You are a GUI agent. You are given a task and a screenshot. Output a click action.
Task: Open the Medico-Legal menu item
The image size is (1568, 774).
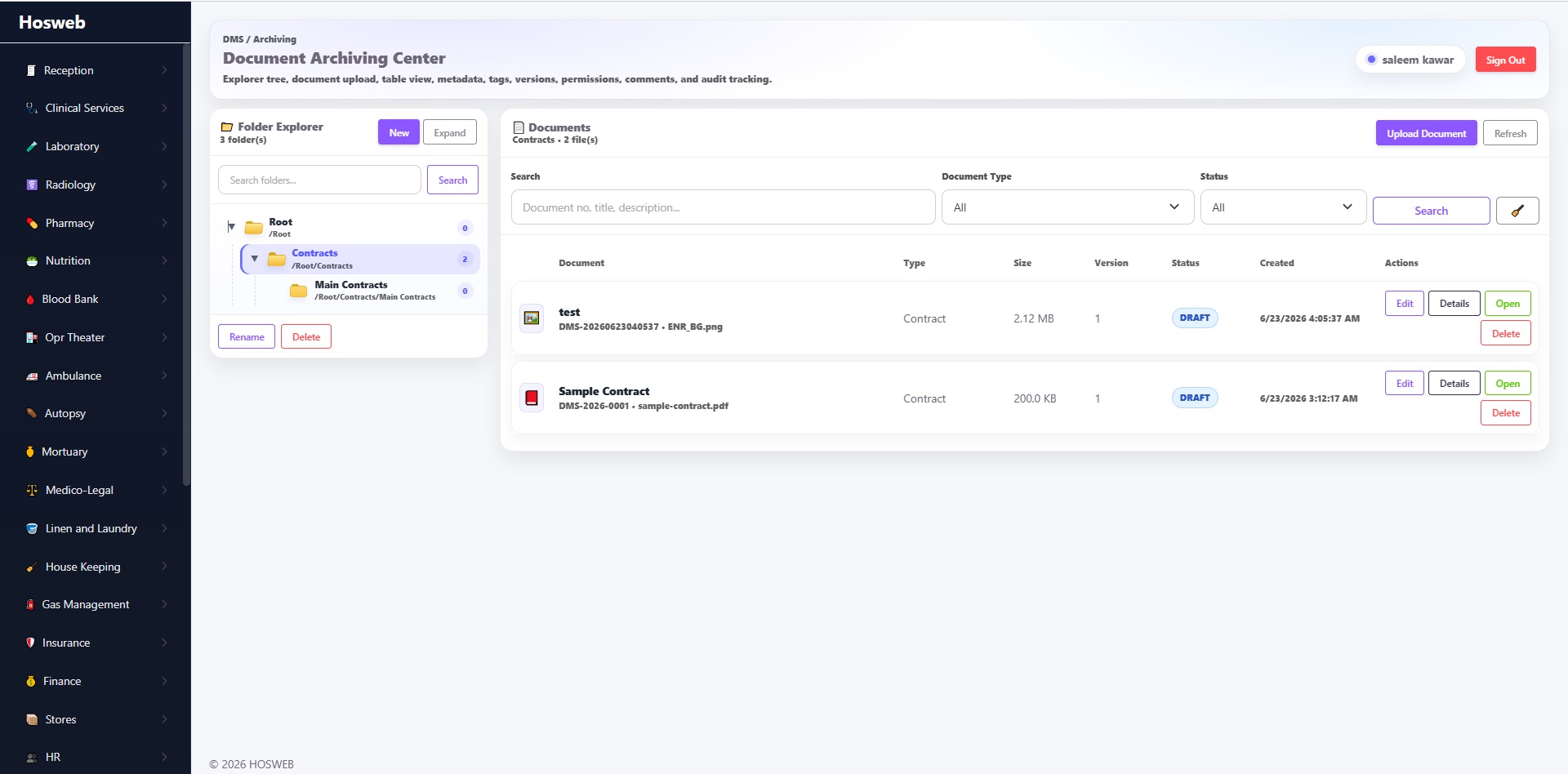(95, 490)
